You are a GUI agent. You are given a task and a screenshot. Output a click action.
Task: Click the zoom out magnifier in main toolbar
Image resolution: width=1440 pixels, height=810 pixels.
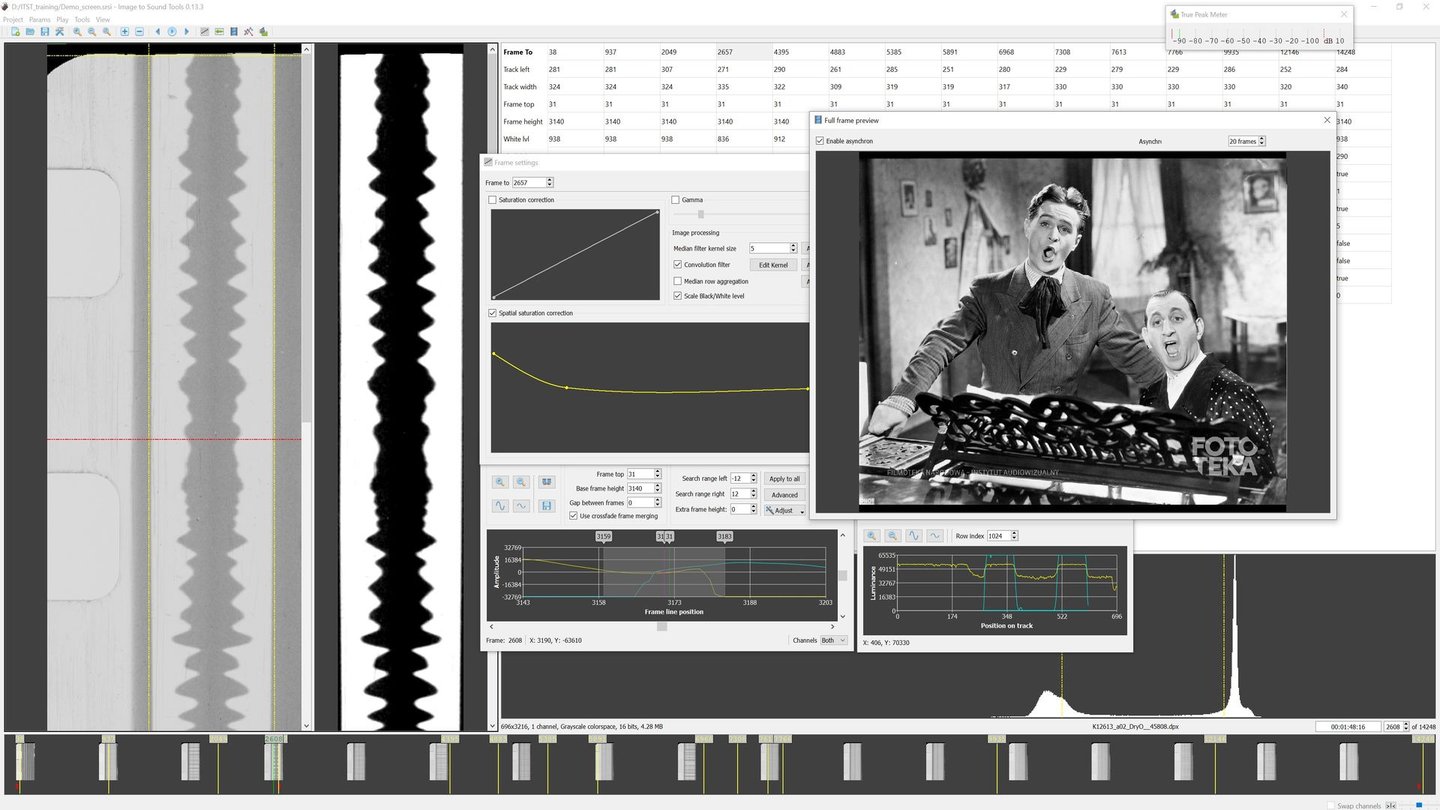[92, 32]
